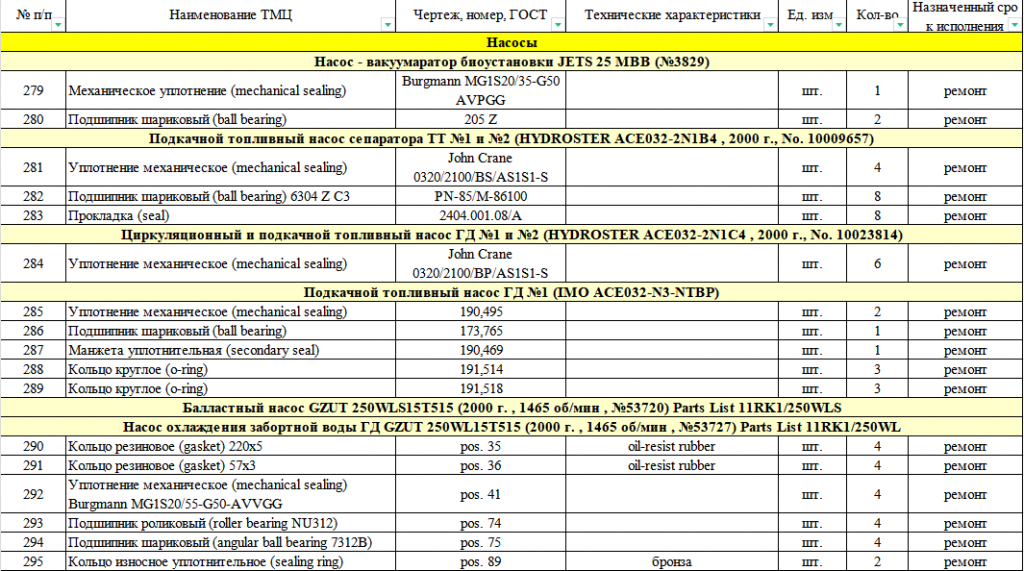Select the PN-85/M-86100 drawing number cell
Viewport: 1024px width, 571px height.
click(480, 196)
